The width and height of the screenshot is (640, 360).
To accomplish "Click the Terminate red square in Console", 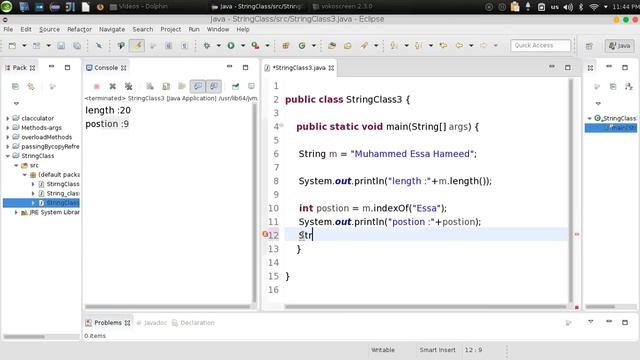I will 97,86.
